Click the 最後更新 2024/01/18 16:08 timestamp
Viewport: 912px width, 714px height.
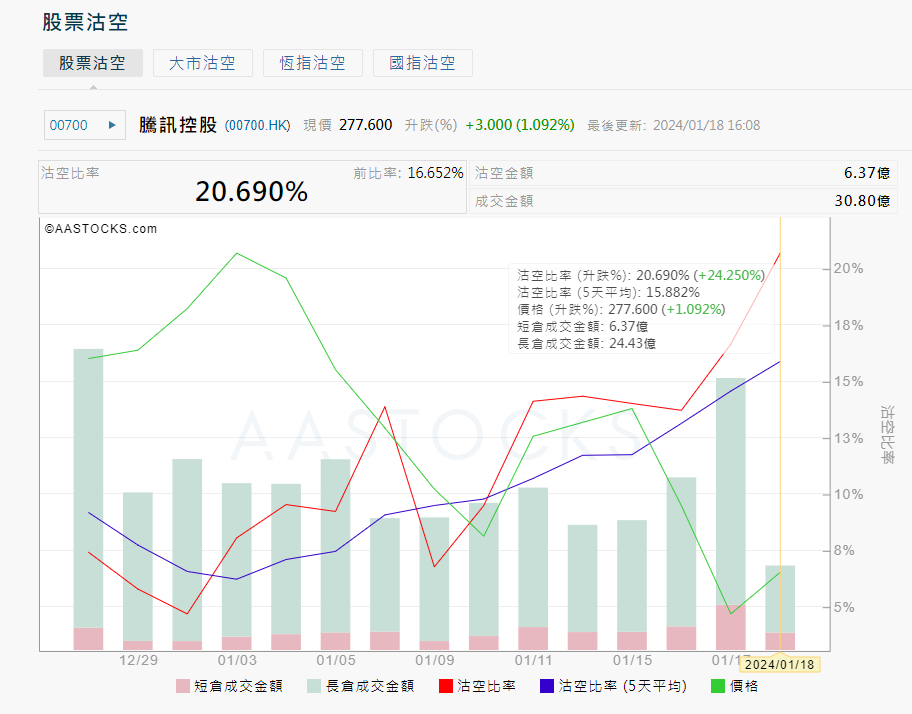click(674, 126)
